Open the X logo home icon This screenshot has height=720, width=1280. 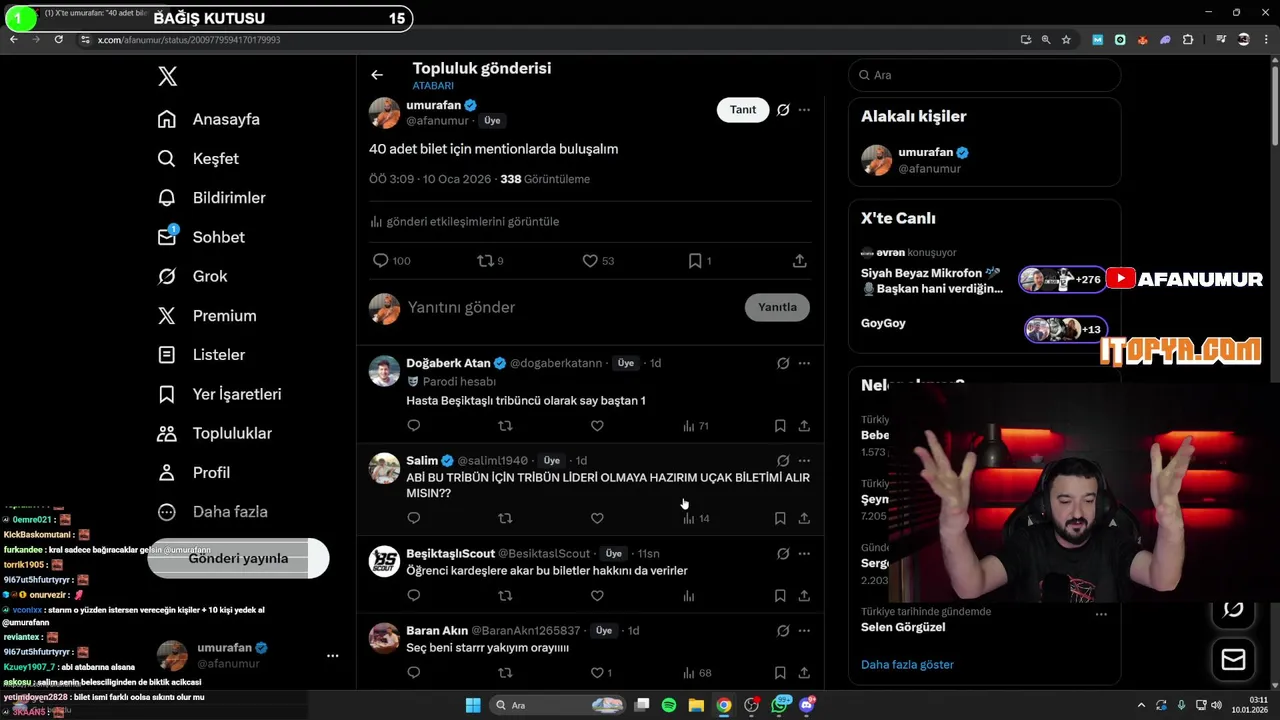click(168, 77)
